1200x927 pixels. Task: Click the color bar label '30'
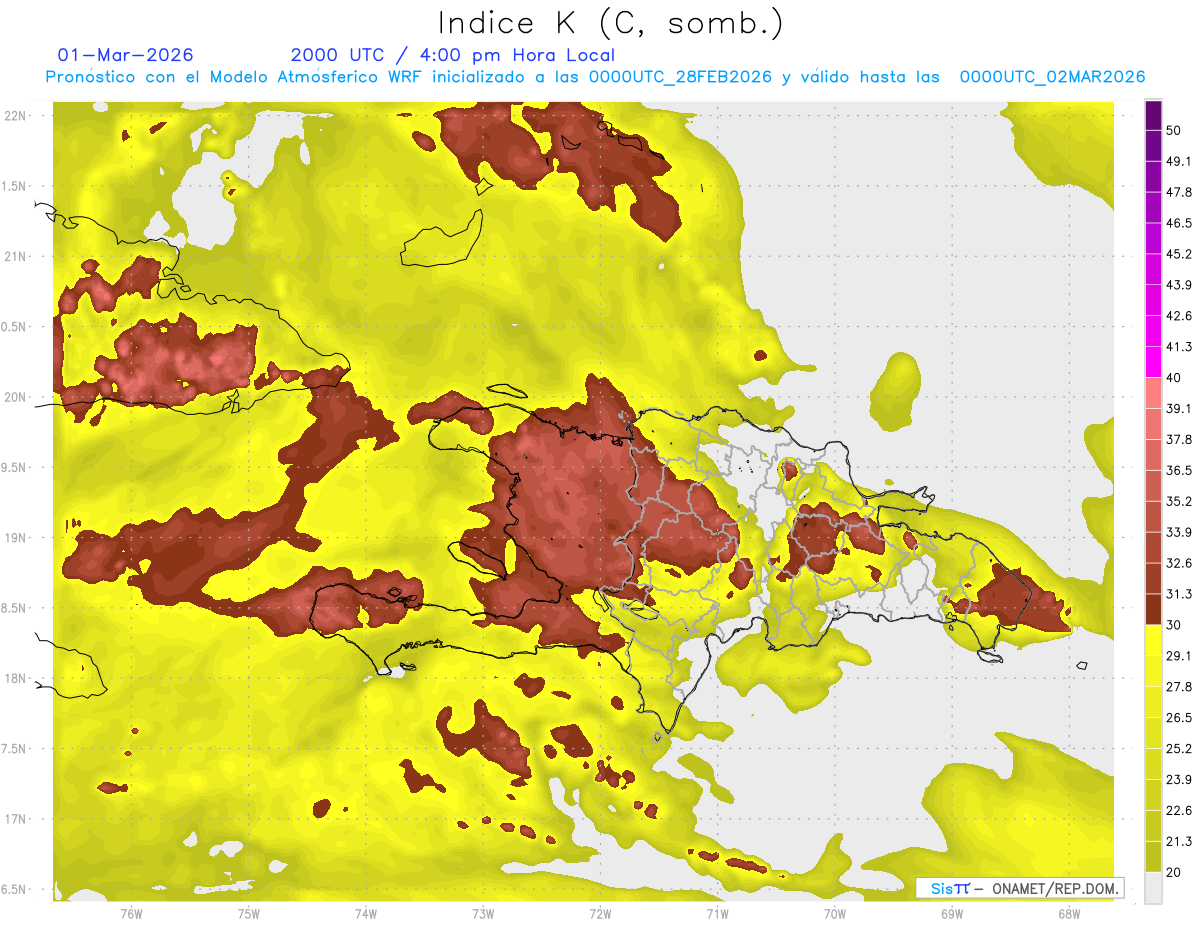coord(1174,625)
